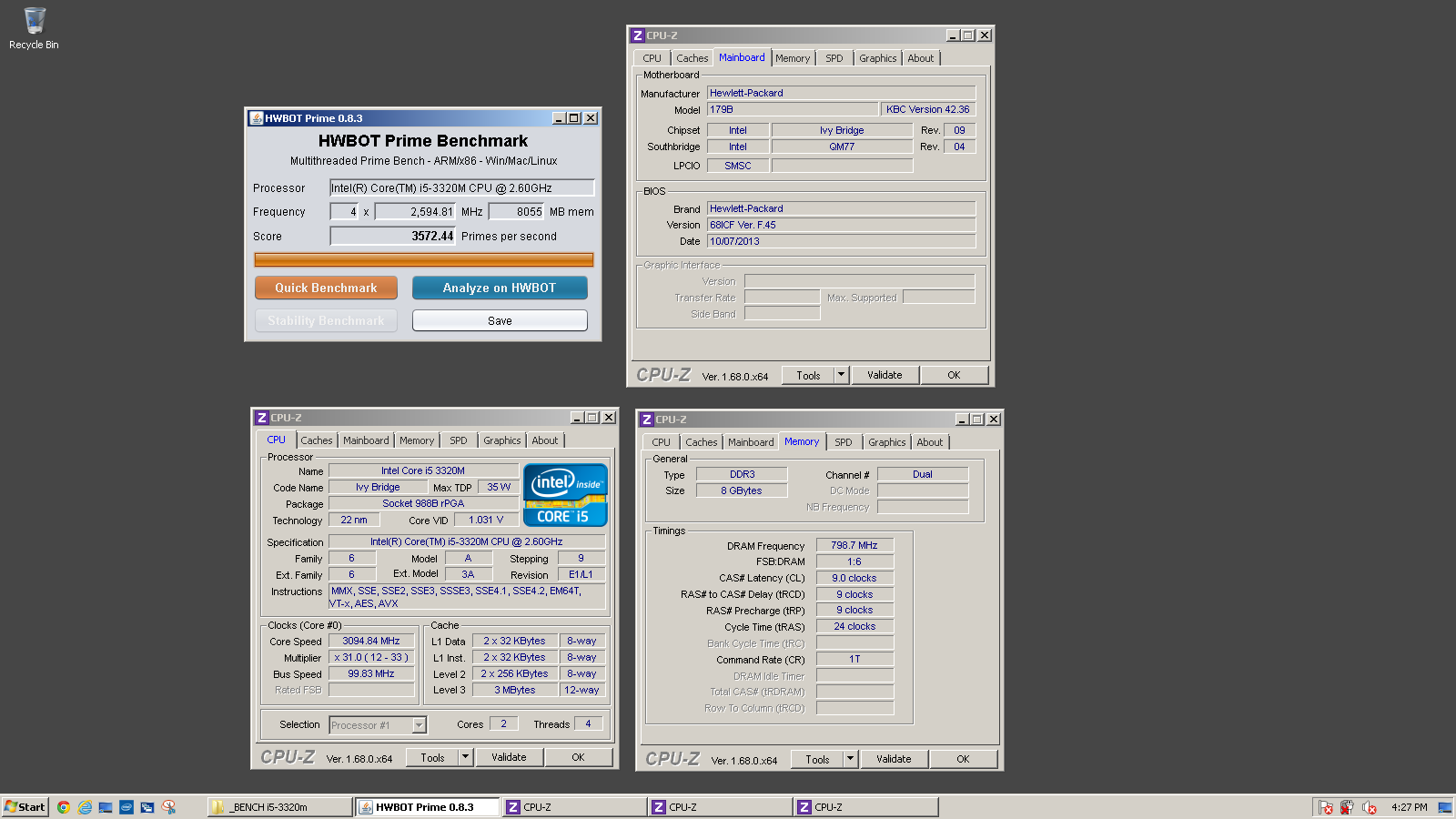Open Graphics tab in Memory CPU-Z window
The height and width of the screenshot is (819, 1456).
click(887, 442)
